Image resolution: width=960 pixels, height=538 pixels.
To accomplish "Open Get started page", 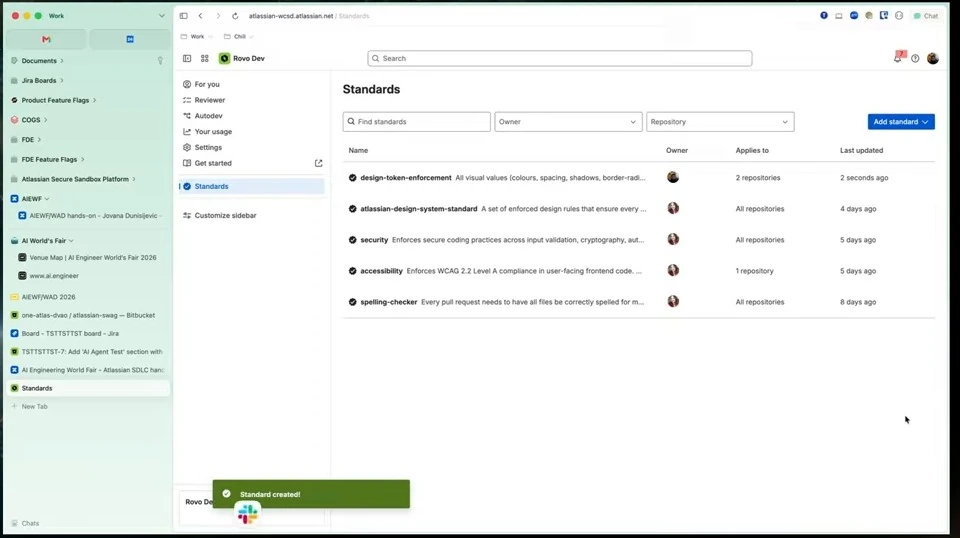I will click(213, 163).
